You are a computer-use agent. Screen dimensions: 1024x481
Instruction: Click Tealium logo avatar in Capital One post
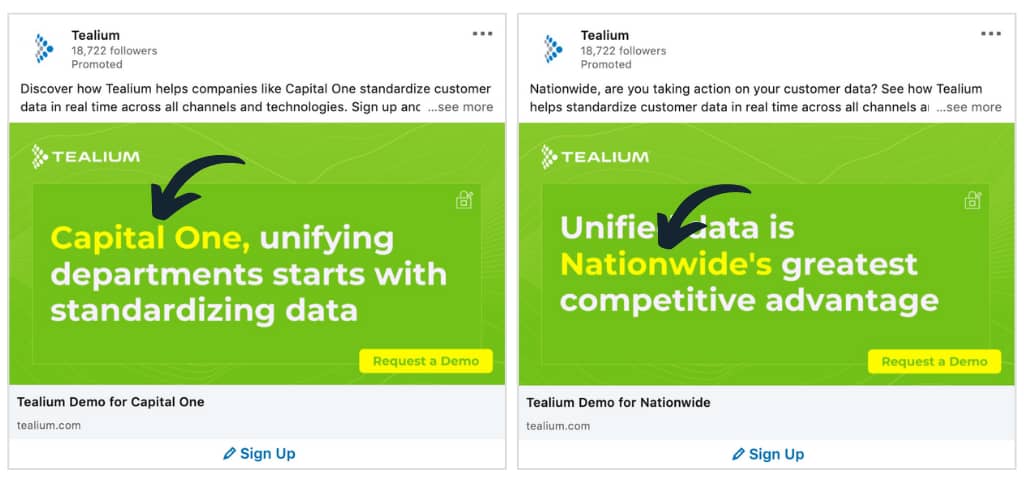[44, 49]
